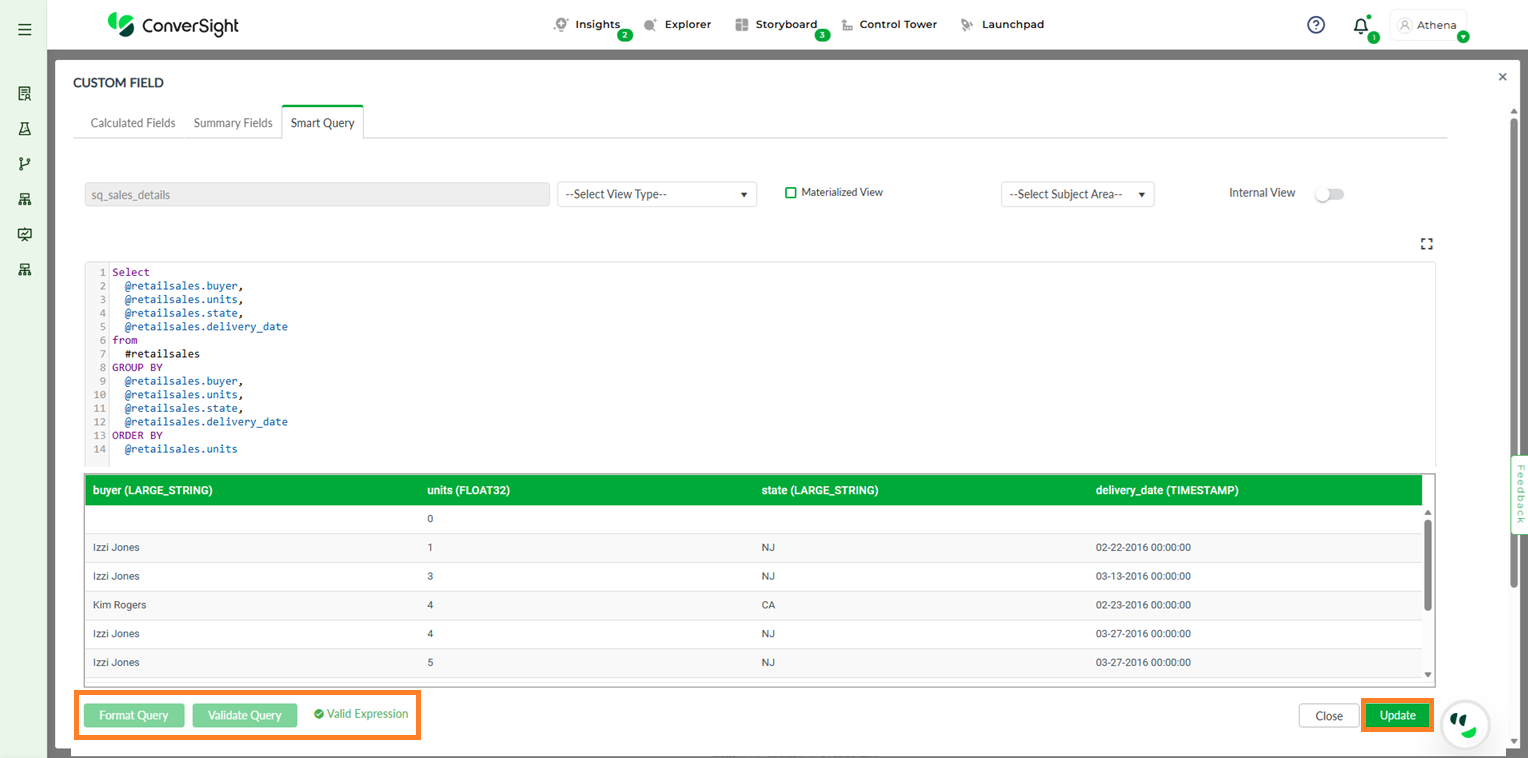This screenshot has height=758, width=1528.
Task: Open the Select View Type dropdown
Action: click(x=657, y=194)
